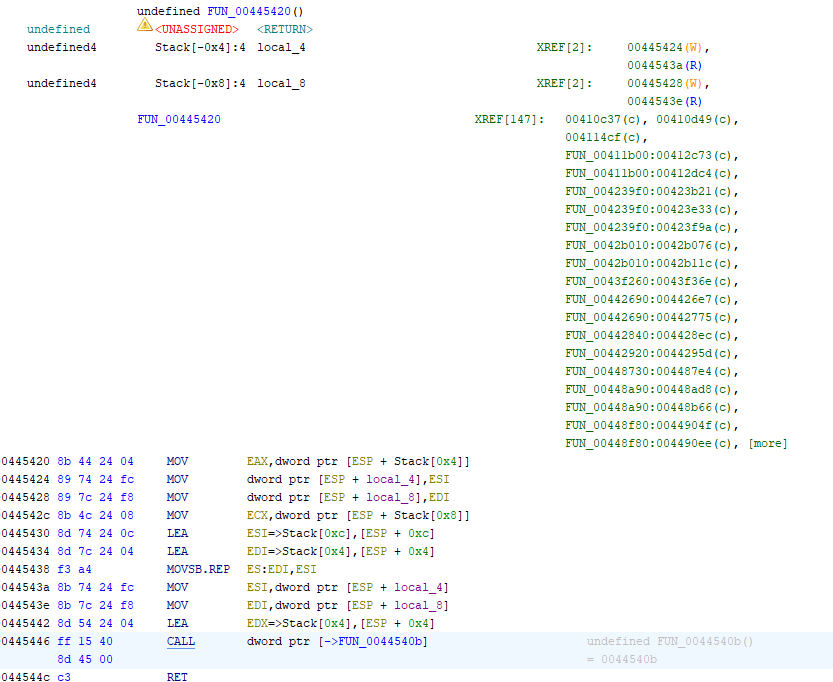Open reference FUN_004239f0:00423b21(c)

(x=649, y=192)
